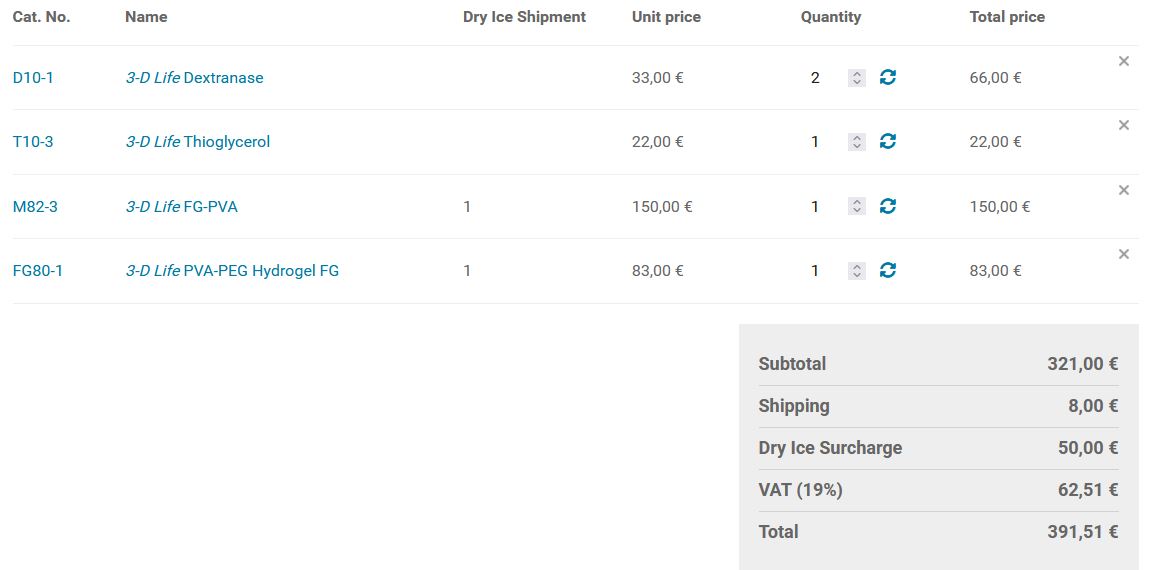
Task: Refresh quantity for Dextranase row
Action: click(887, 77)
